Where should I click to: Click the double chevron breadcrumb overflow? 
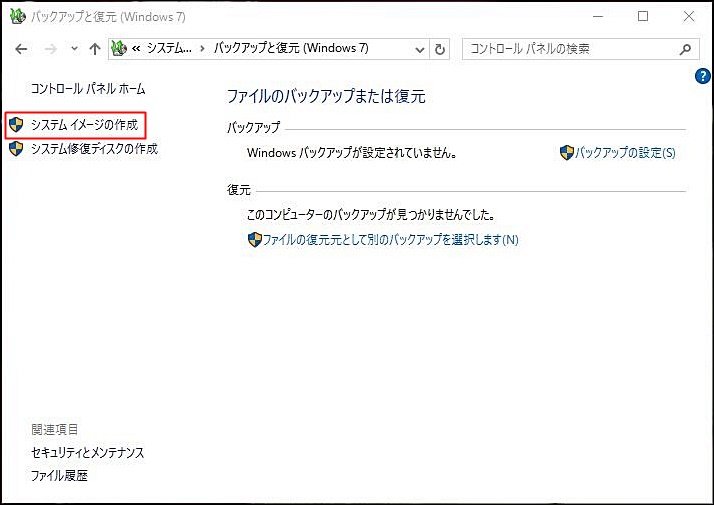136,48
